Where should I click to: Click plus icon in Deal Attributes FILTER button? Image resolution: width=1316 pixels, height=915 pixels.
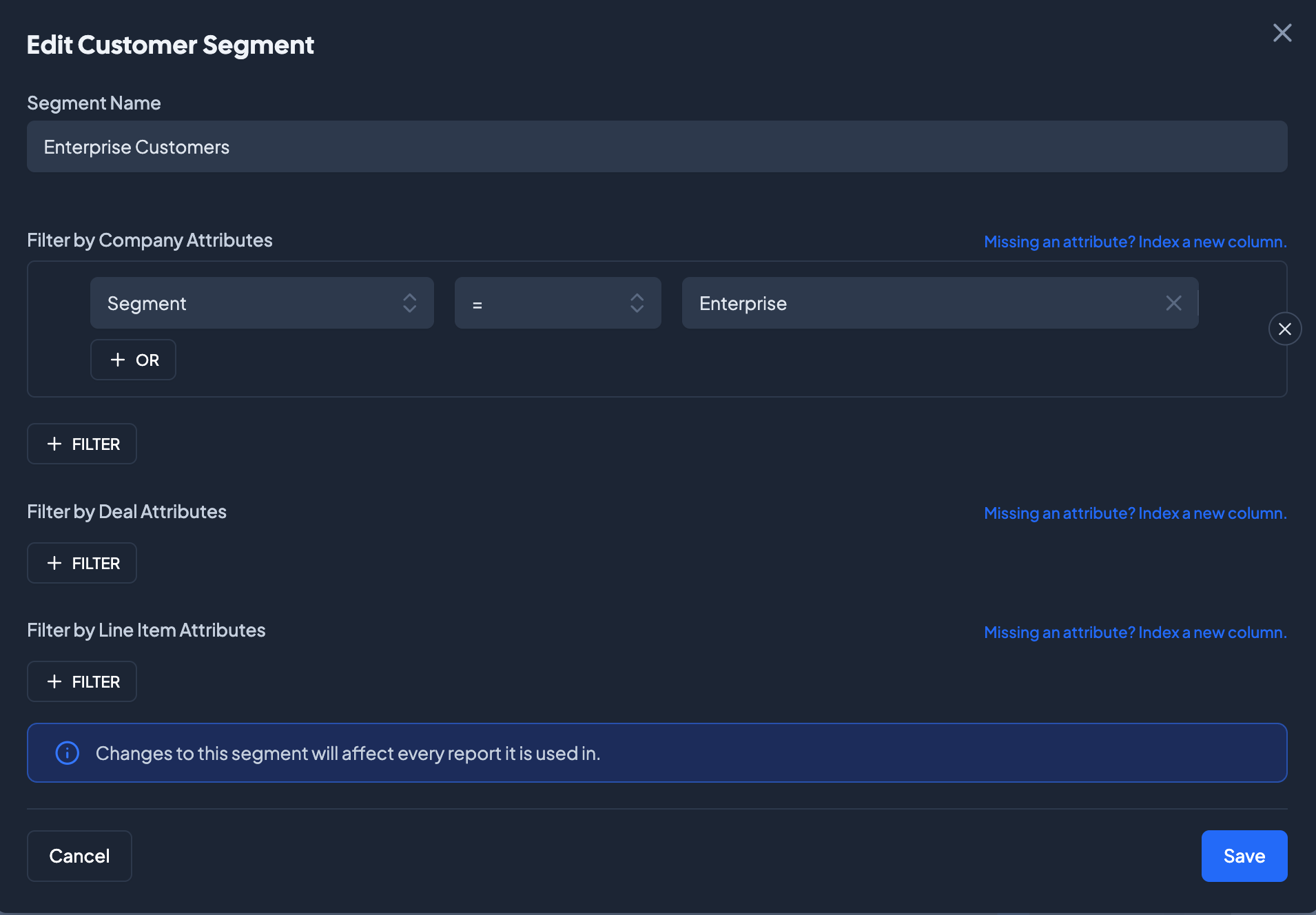tap(54, 563)
